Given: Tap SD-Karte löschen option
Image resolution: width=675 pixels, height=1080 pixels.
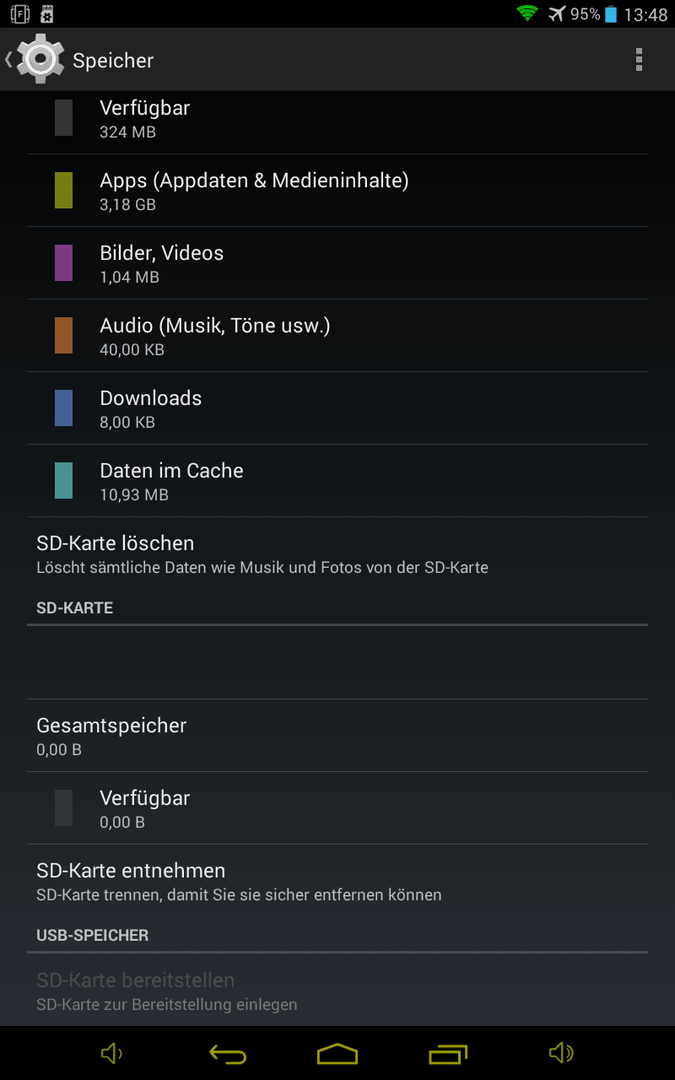Looking at the screenshot, I should [338, 553].
